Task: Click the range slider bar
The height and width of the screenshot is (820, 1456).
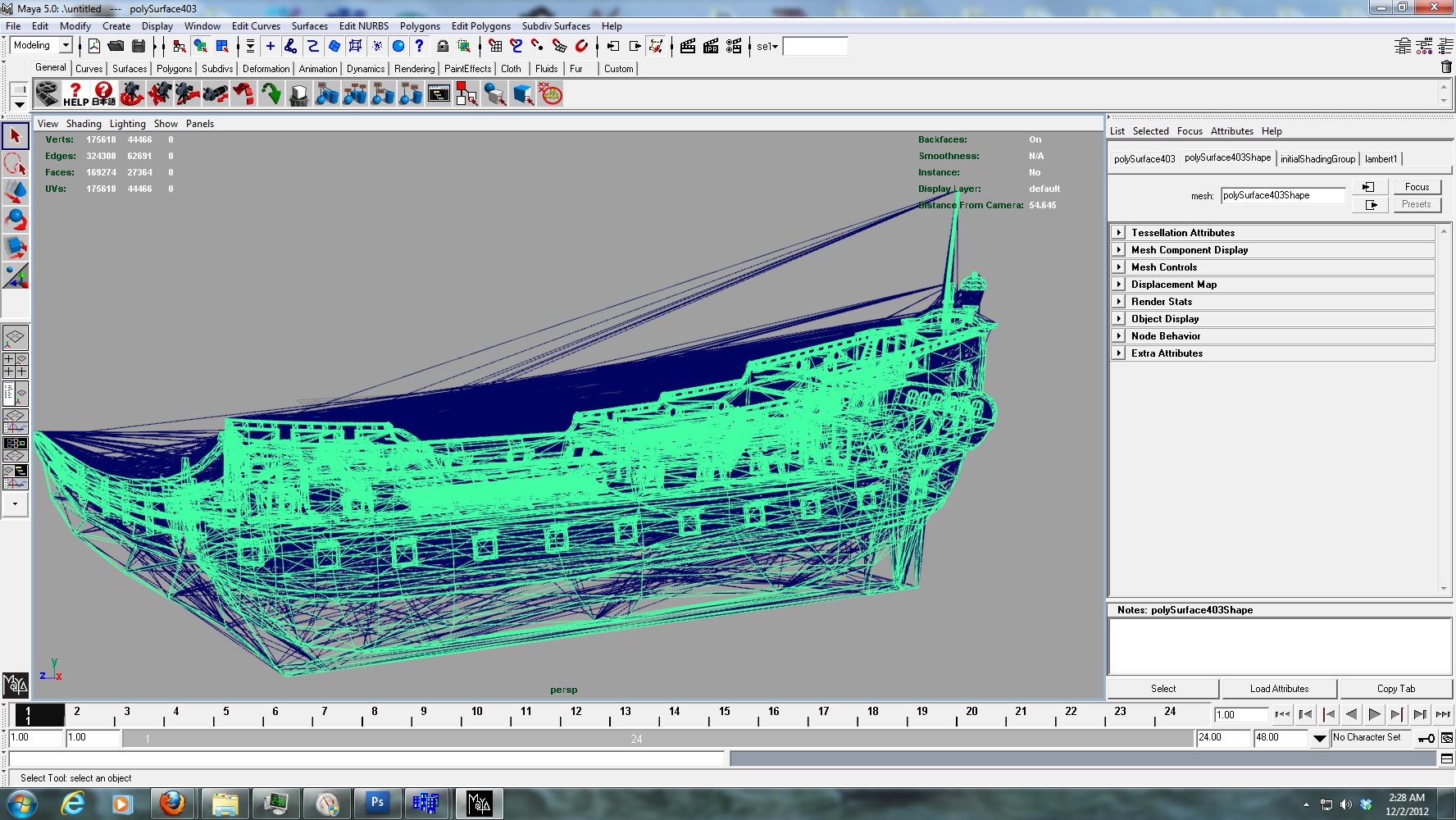Action: [658, 739]
